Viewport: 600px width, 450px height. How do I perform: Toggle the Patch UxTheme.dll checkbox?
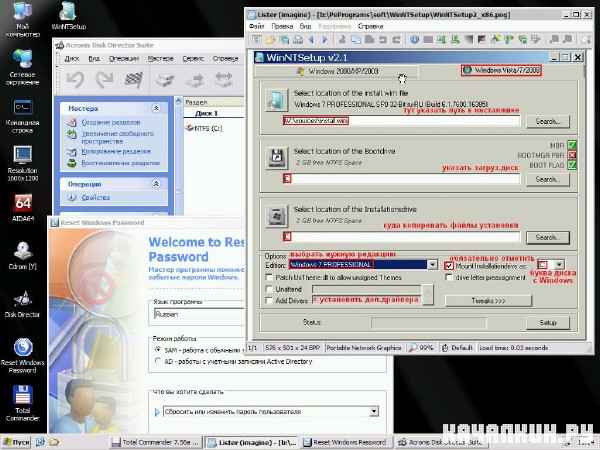tap(269, 277)
